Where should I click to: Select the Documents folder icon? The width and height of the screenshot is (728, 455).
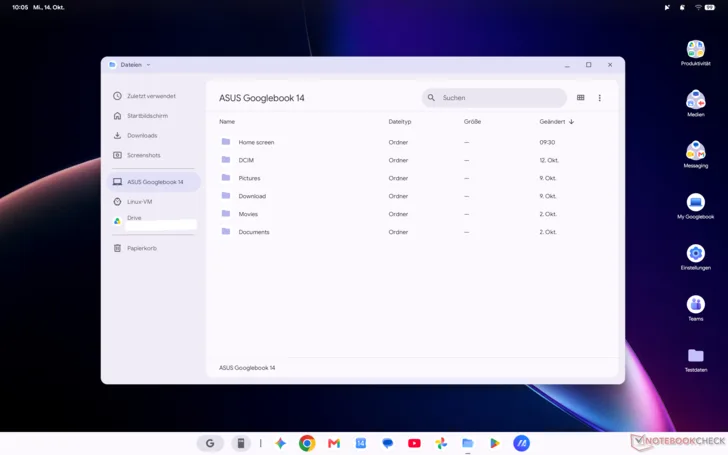226,231
